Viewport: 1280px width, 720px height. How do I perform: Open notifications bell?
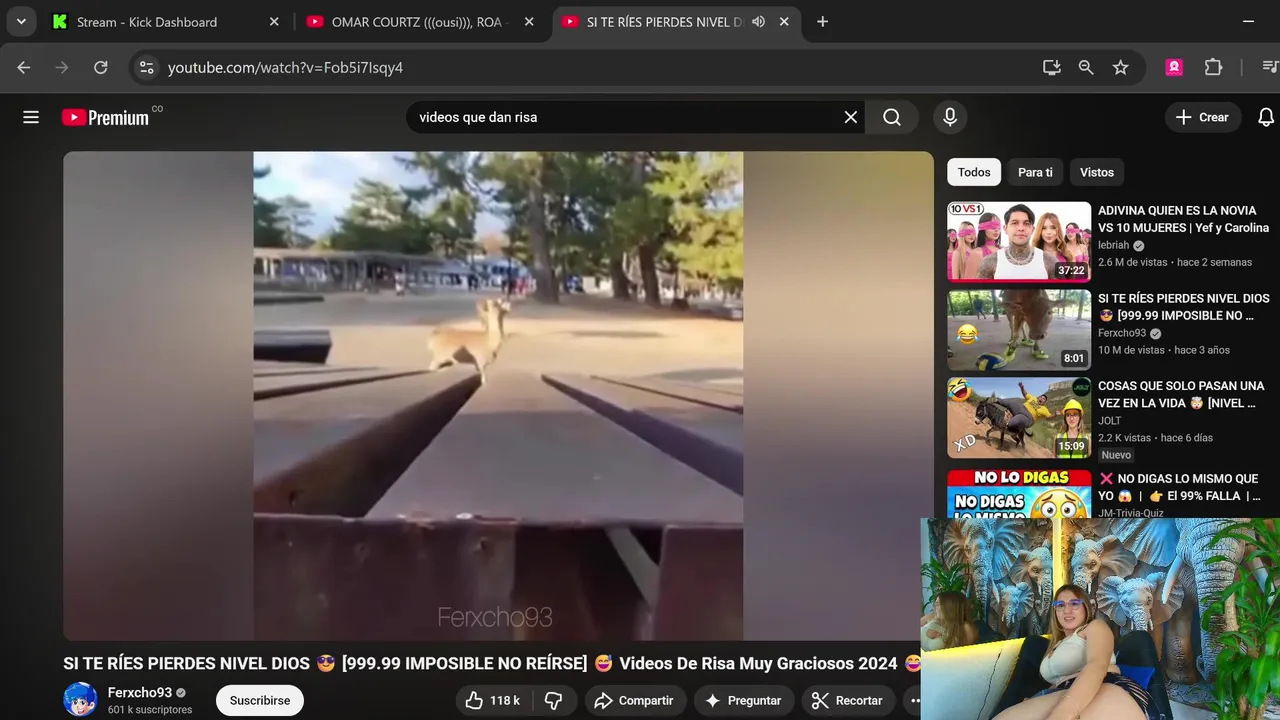point(1266,117)
